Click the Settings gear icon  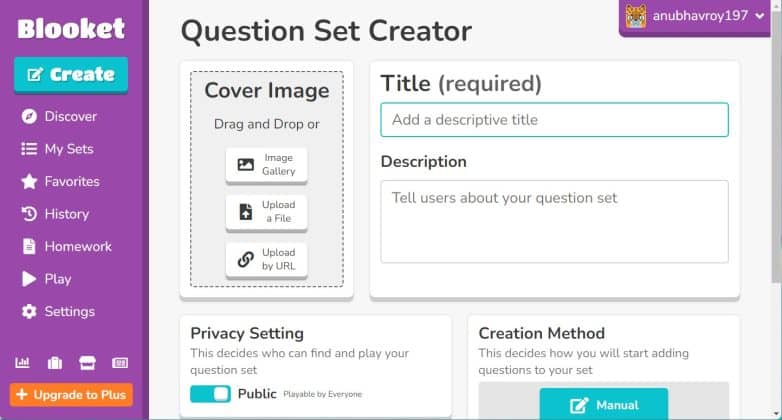29,311
